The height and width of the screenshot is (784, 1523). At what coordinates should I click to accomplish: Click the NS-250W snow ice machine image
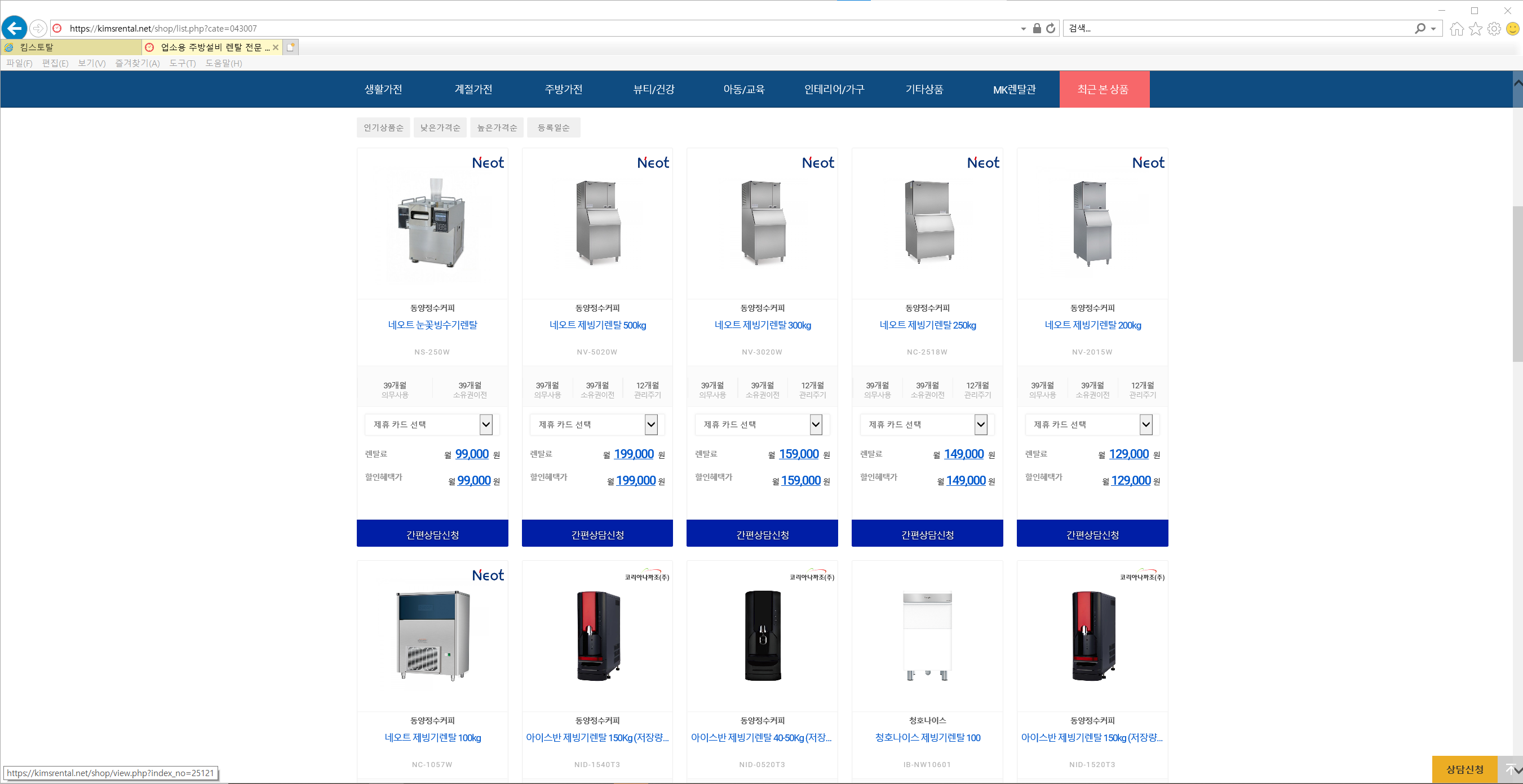coord(432,224)
